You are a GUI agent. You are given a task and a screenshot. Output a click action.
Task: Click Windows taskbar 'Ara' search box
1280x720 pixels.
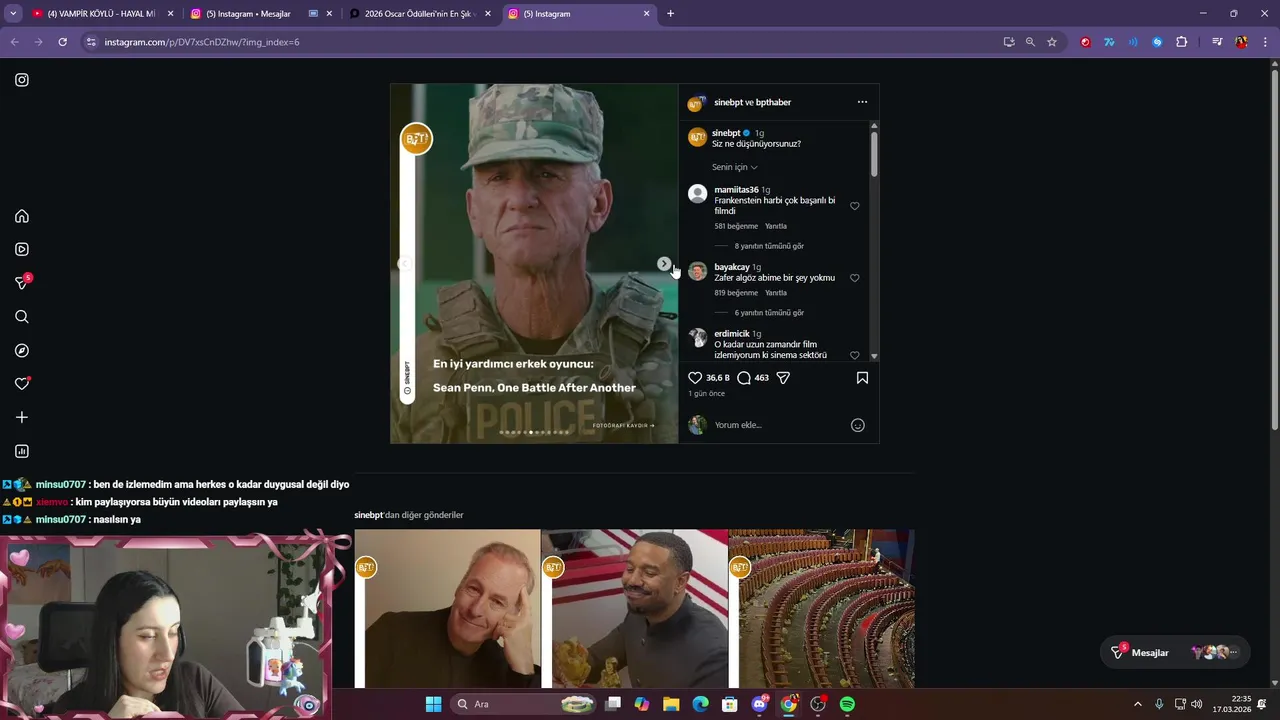point(521,704)
